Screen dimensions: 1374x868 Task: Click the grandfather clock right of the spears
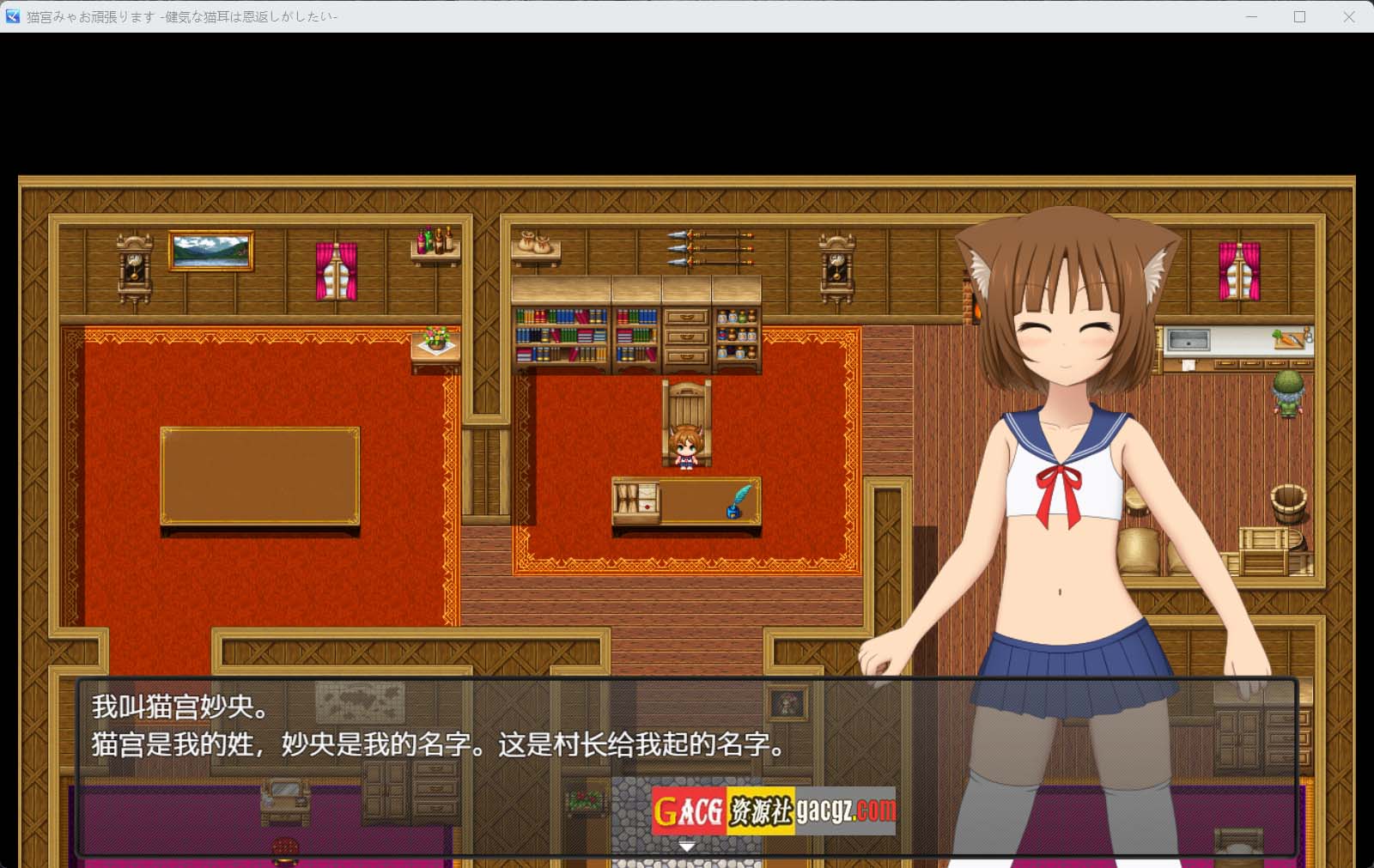tap(836, 267)
